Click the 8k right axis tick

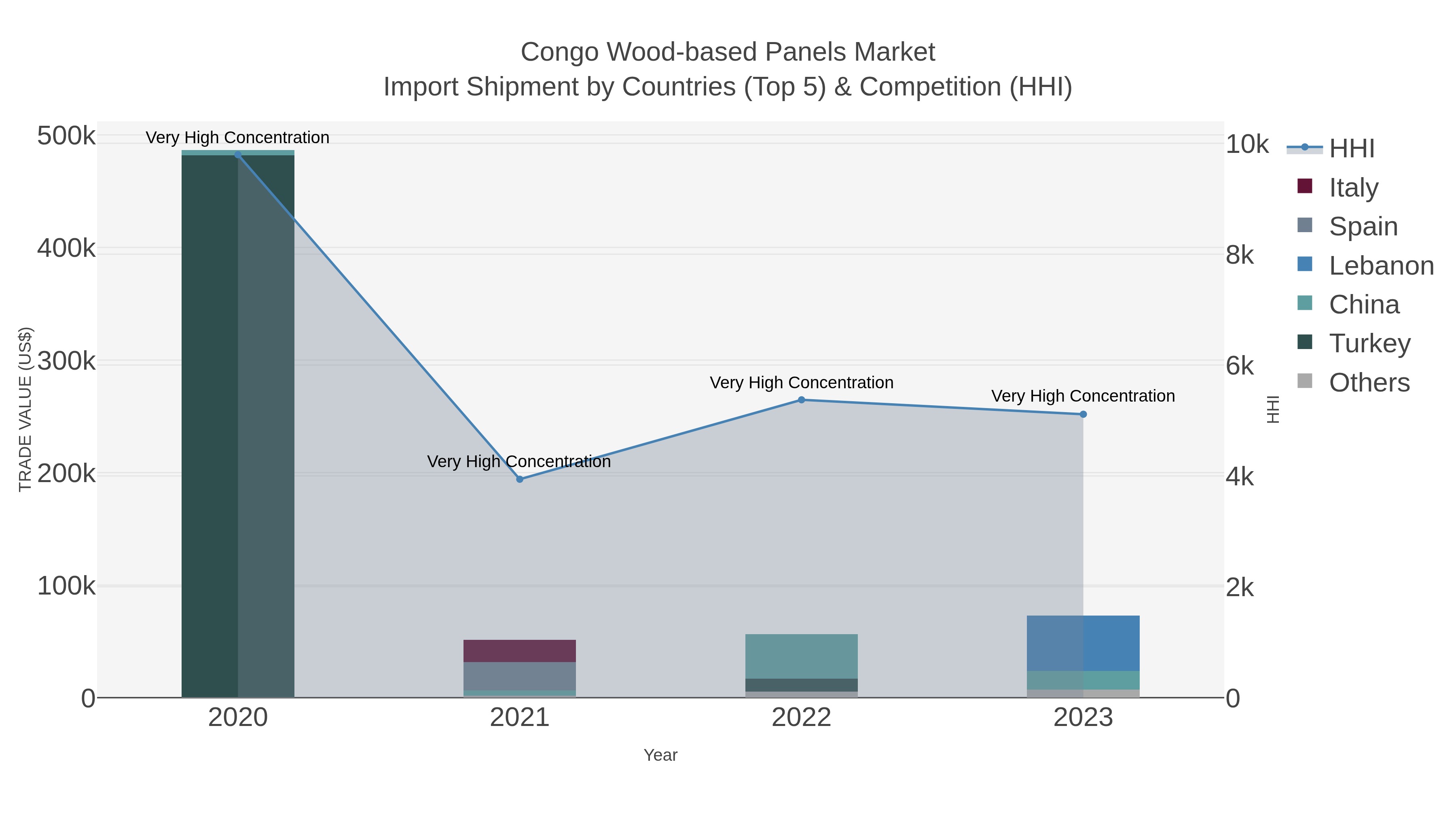[1240, 255]
